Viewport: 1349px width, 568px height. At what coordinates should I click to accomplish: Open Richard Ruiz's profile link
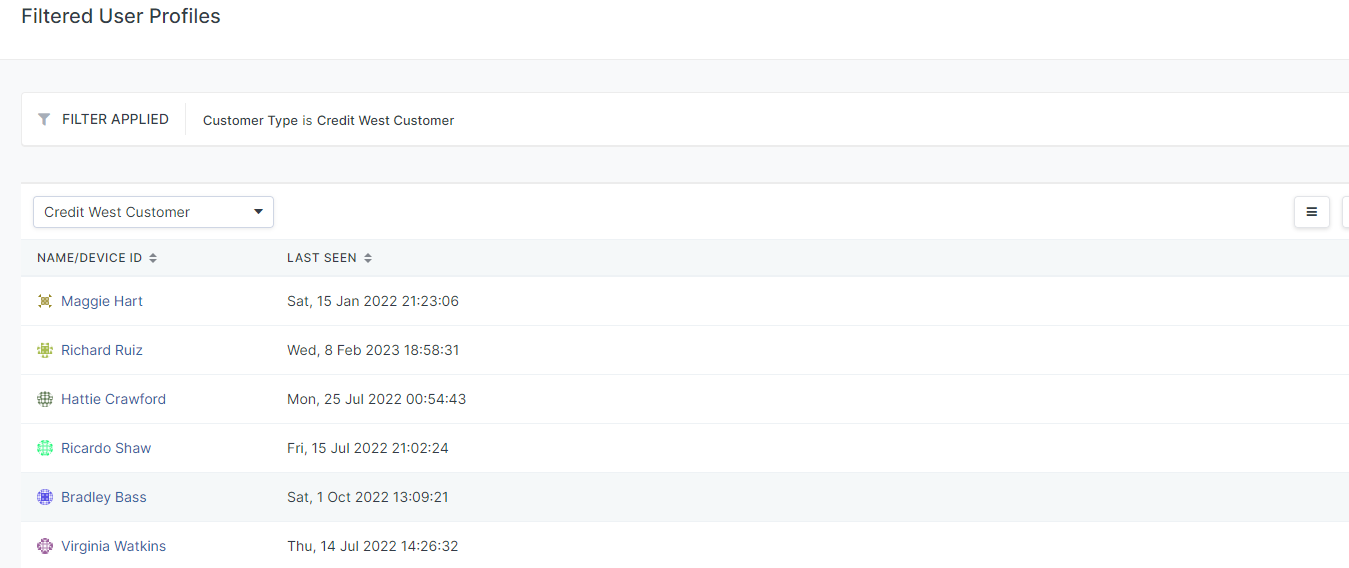[x=102, y=350]
